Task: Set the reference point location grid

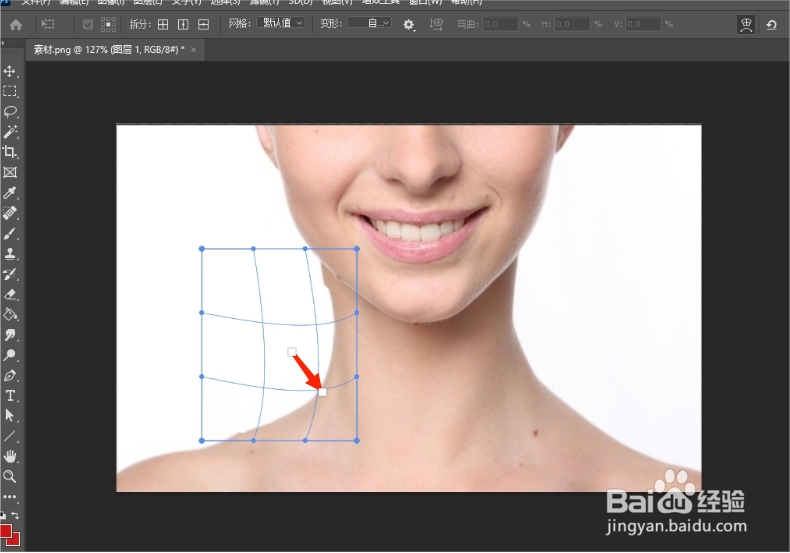Action: click(x=108, y=24)
